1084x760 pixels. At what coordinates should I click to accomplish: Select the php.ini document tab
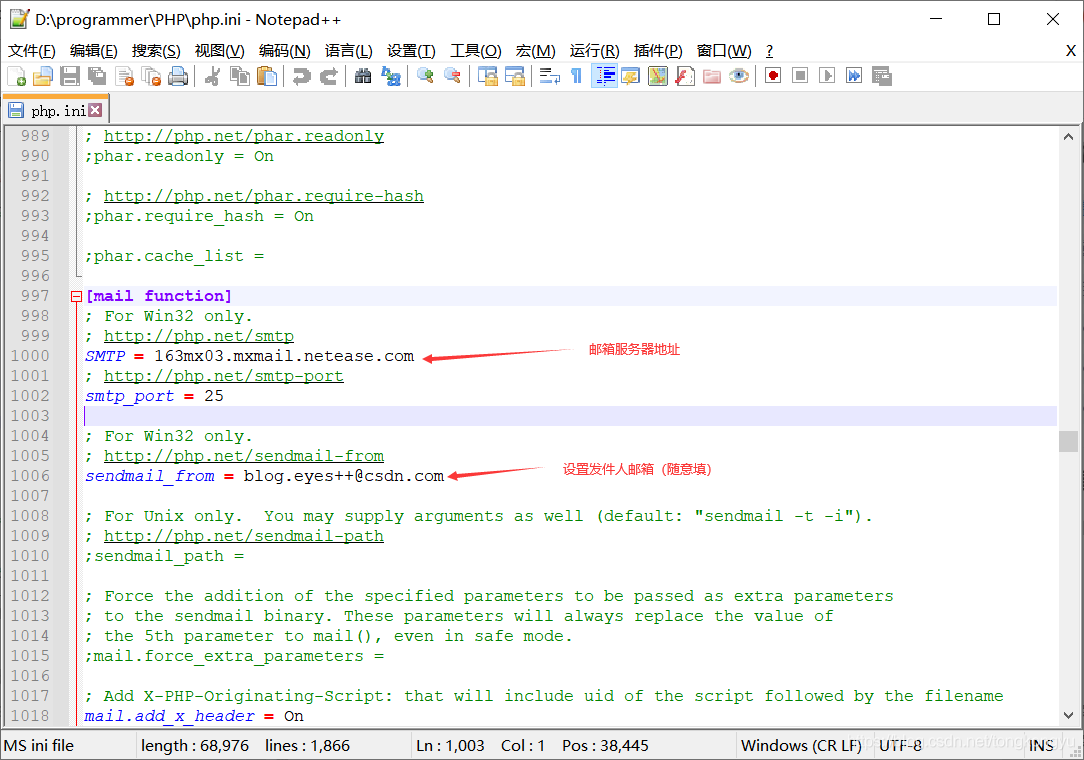55,109
